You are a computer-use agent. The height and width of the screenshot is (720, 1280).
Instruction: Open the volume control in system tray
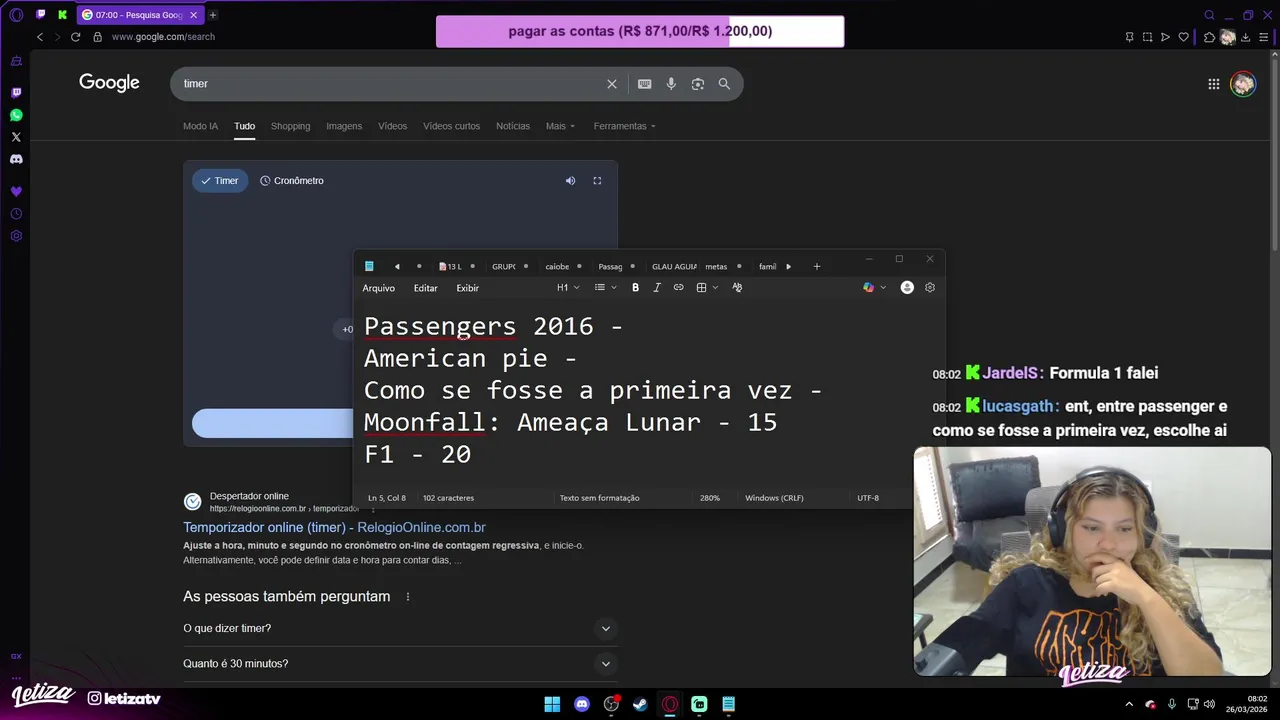[1209, 704]
